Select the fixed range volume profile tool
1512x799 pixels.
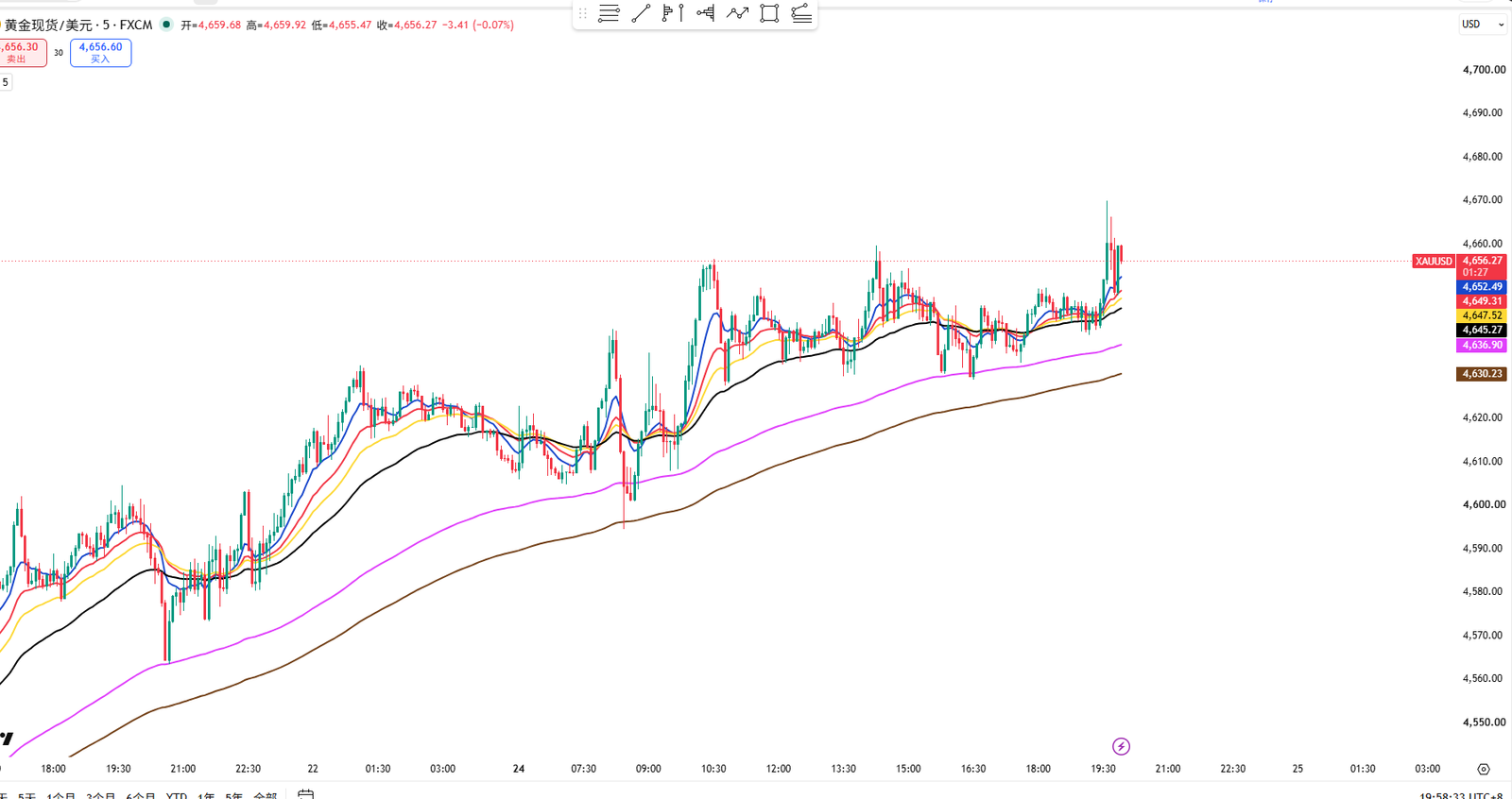[673, 13]
